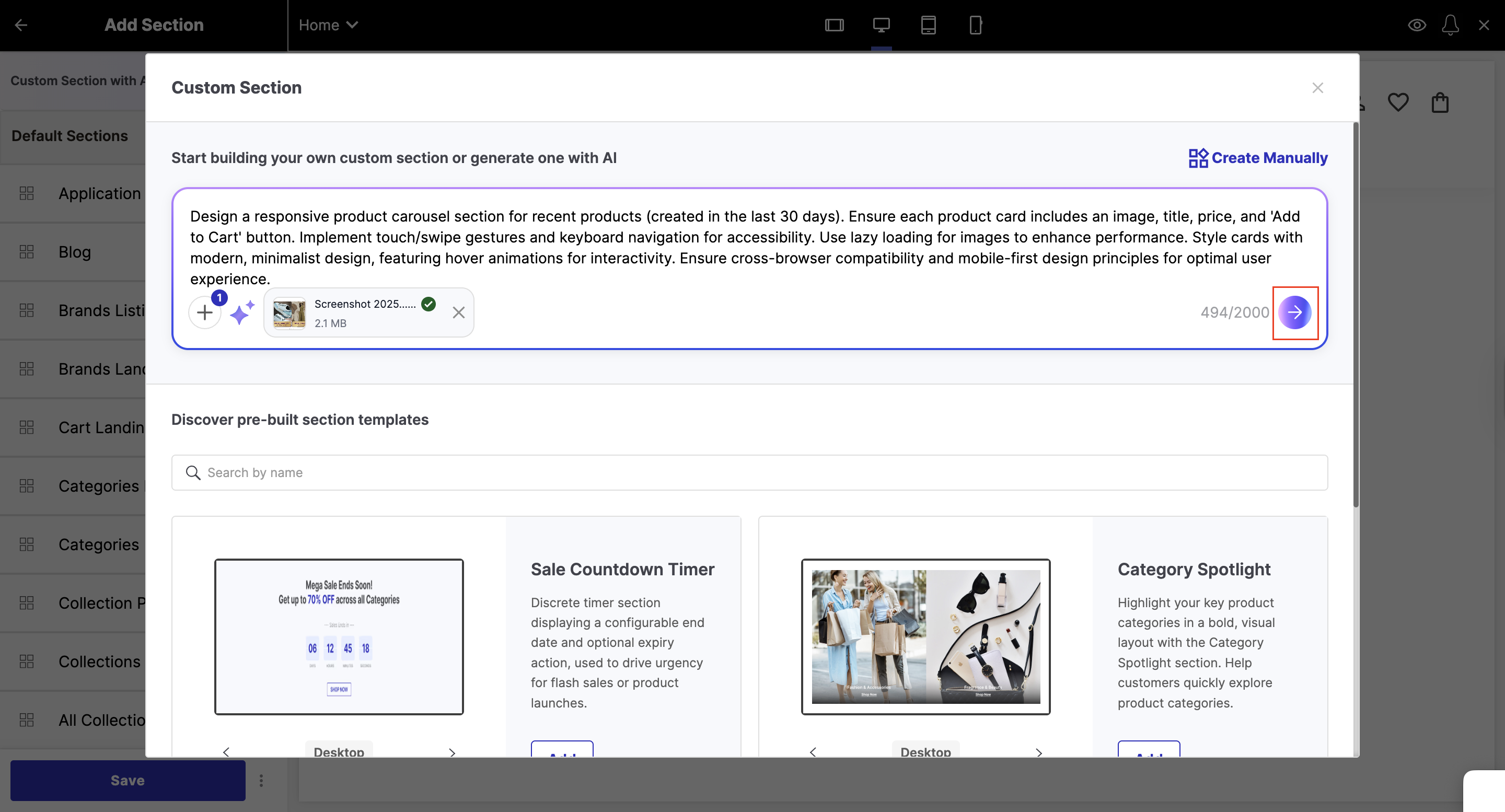
Task: Select Blog in Default Sections
Action: 74,252
